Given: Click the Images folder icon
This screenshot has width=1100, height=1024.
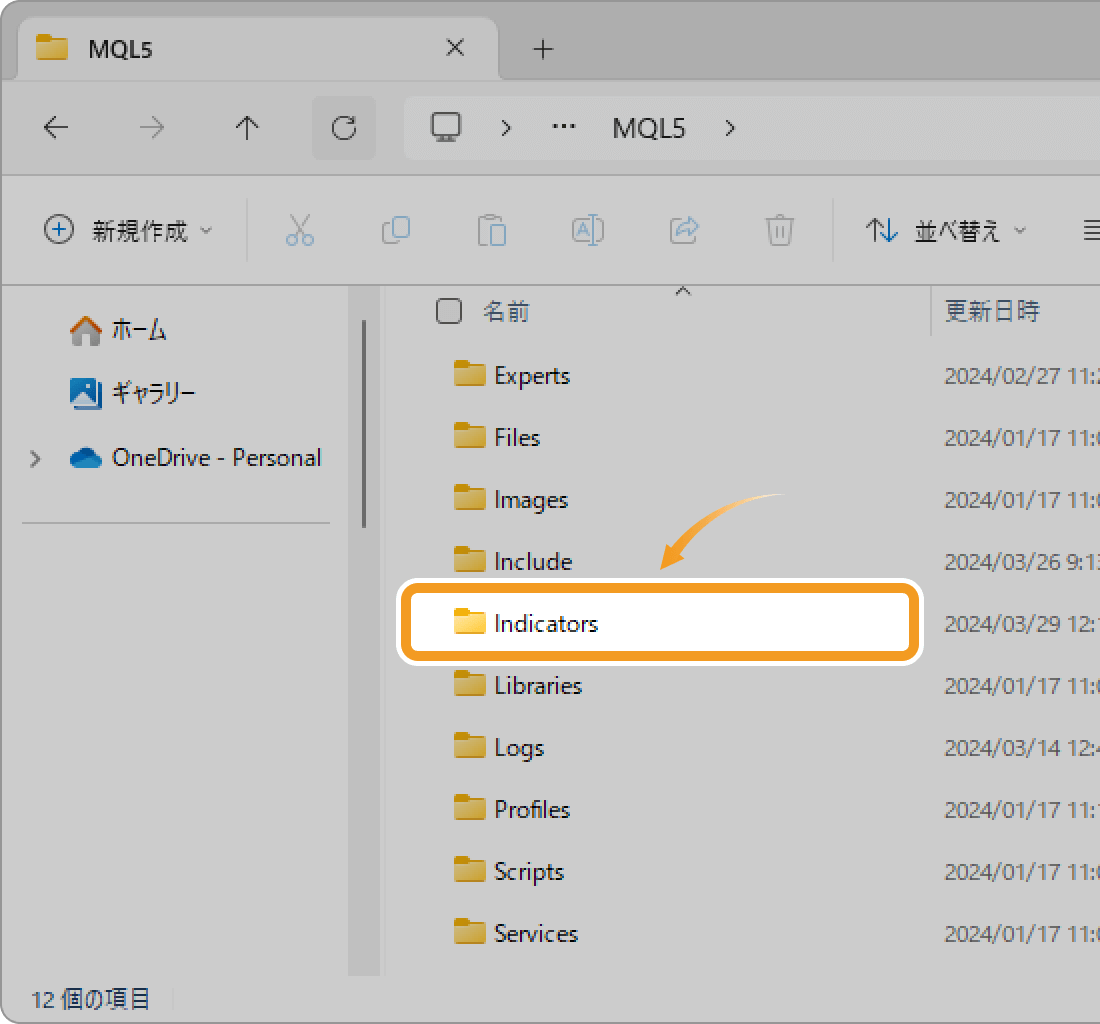Looking at the screenshot, I should (x=469, y=497).
